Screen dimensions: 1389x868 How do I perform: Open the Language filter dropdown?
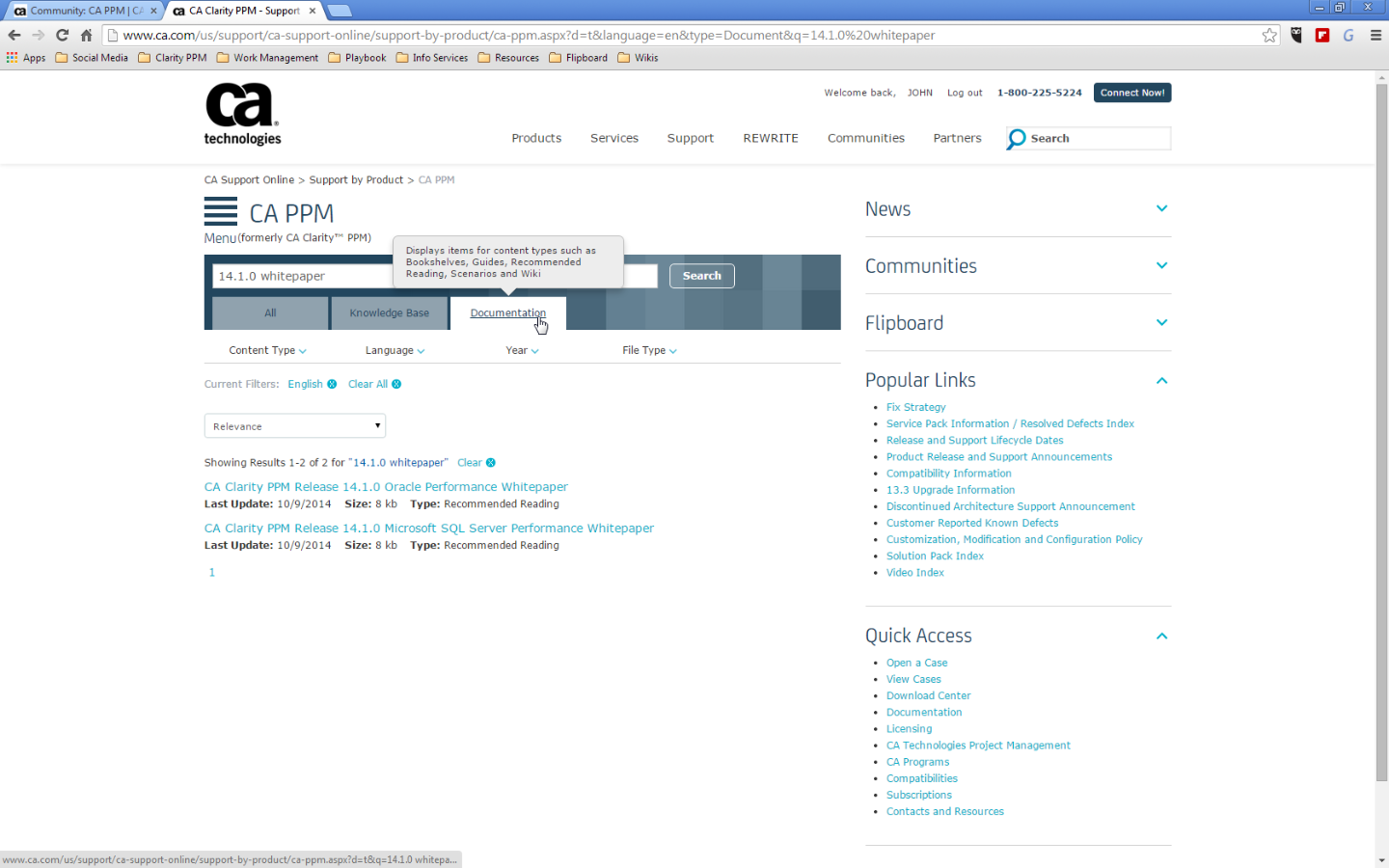pos(395,350)
